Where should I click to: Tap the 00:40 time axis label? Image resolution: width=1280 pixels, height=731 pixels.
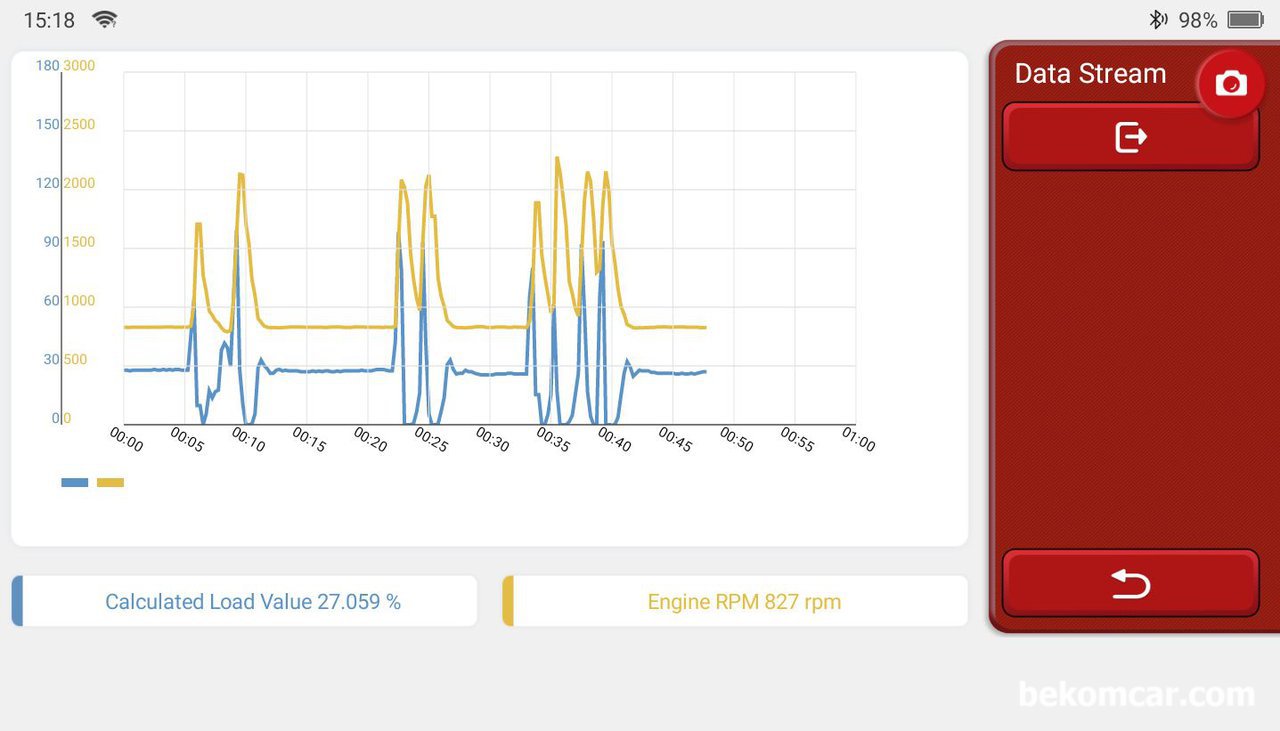[614, 439]
